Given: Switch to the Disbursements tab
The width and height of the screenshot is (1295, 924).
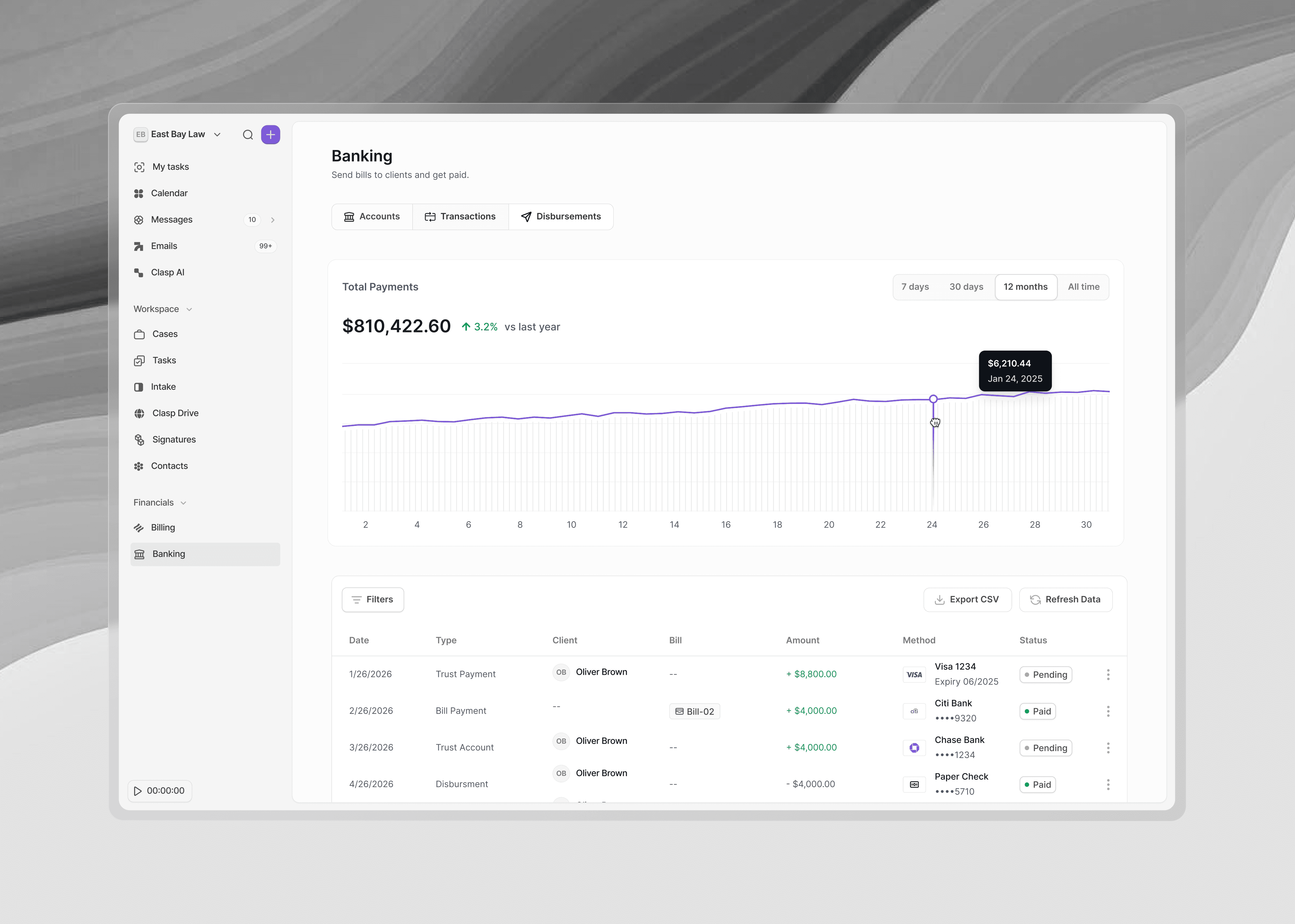Looking at the screenshot, I should 561,216.
